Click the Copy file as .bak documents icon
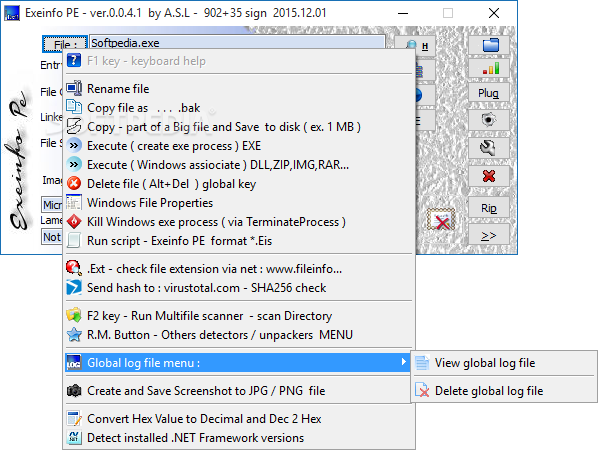Image resolution: width=598 pixels, height=450 pixels. [x=74, y=107]
